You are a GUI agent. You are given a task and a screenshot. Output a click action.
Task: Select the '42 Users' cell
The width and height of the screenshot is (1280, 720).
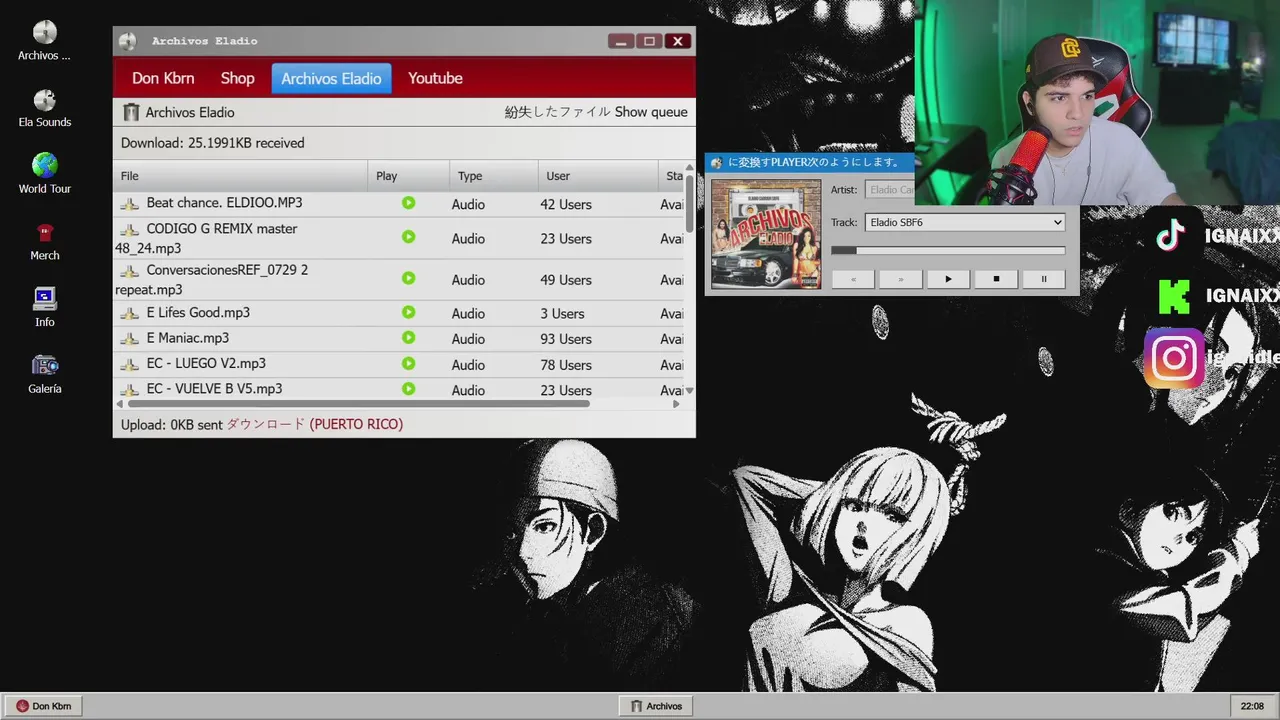(x=566, y=204)
